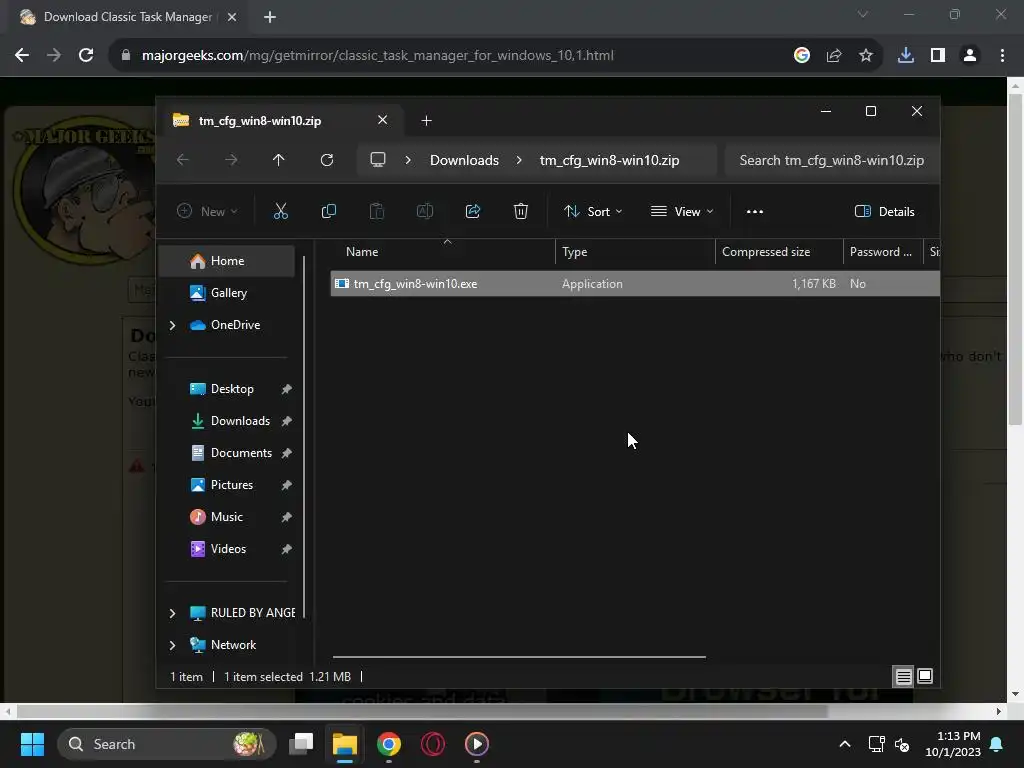This screenshot has width=1024, height=768.
Task: Bookmark this page with the star icon
Action: point(866,56)
